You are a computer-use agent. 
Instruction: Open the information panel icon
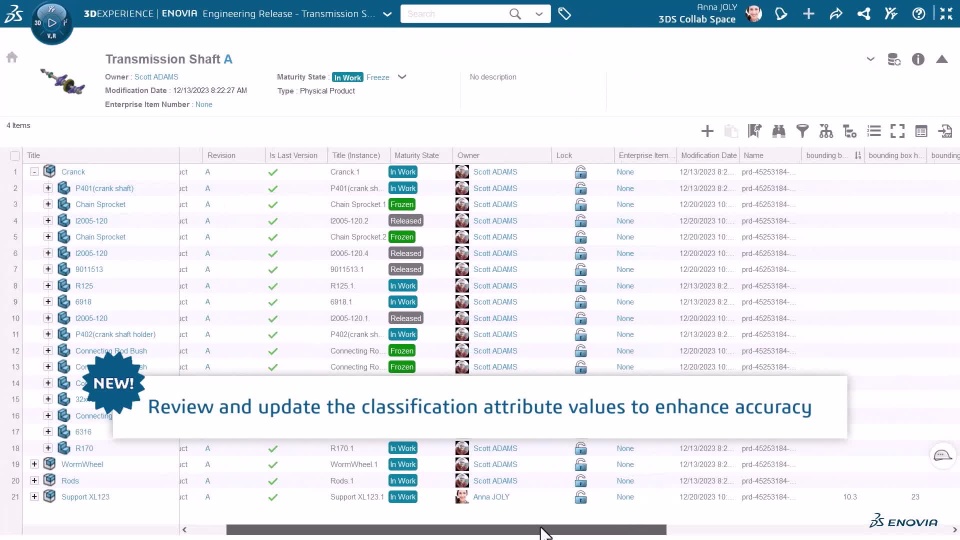click(918, 59)
